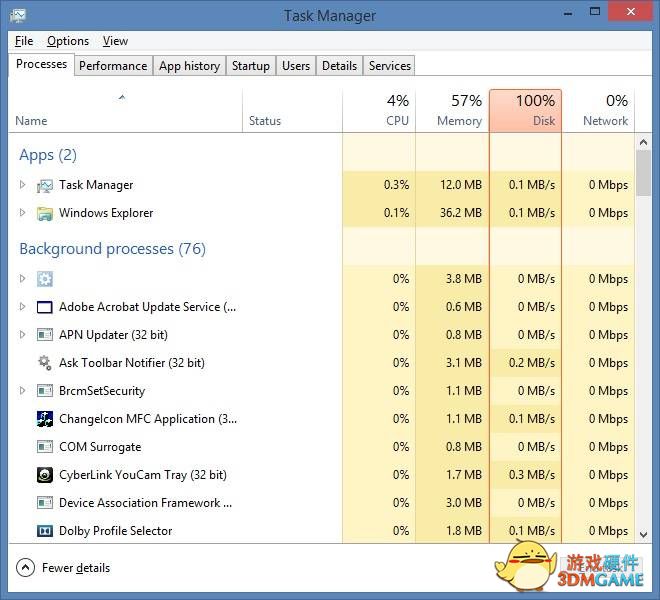Image resolution: width=660 pixels, height=600 pixels.
Task: Click the APN Updater process icon
Action: 45,335
